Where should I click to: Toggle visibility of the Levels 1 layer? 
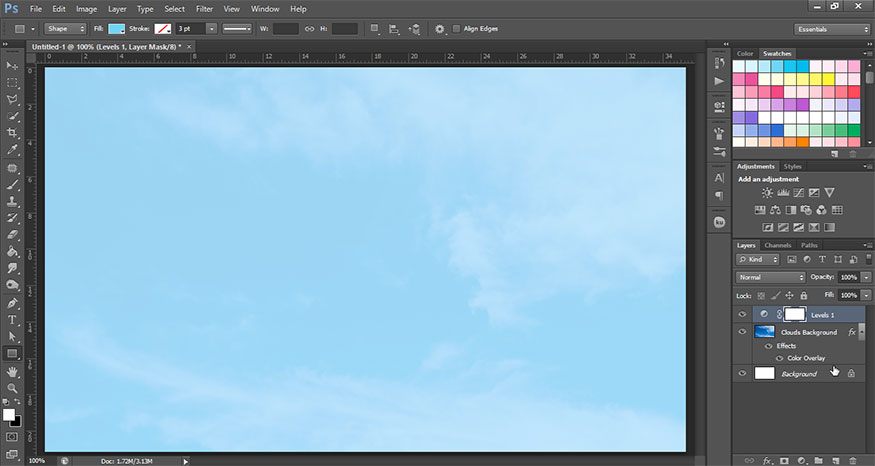point(742,314)
